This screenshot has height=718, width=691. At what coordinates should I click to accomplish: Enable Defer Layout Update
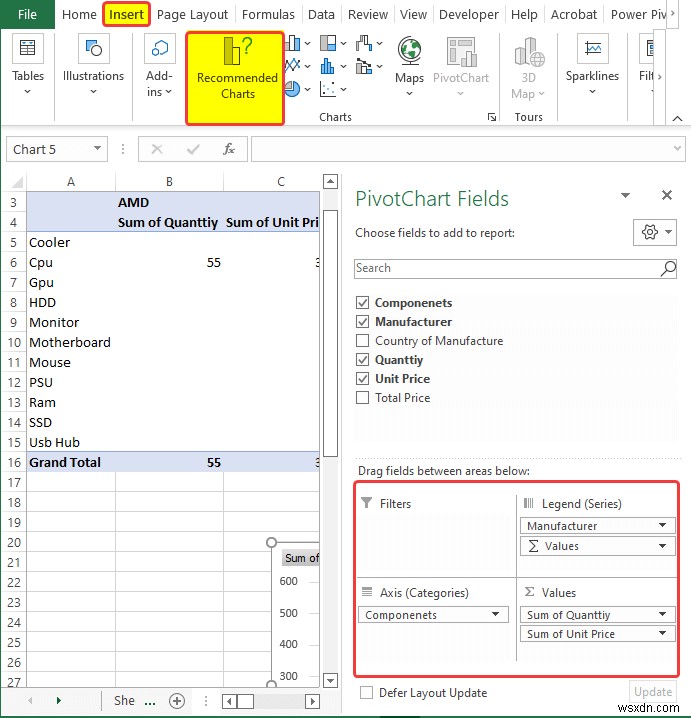(366, 692)
